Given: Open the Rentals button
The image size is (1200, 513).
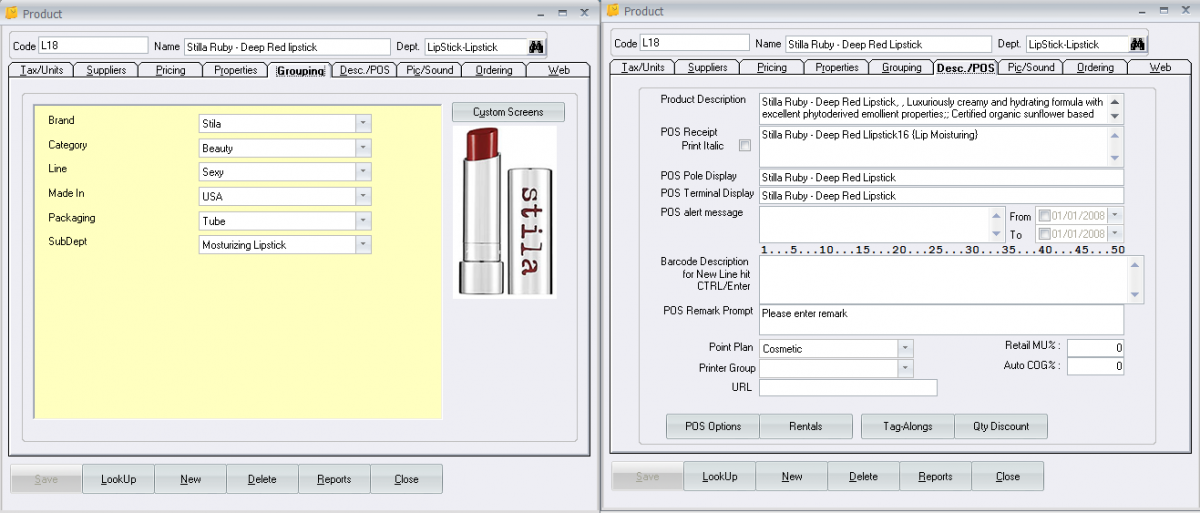Looking at the screenshot, I should coord(806,426).
